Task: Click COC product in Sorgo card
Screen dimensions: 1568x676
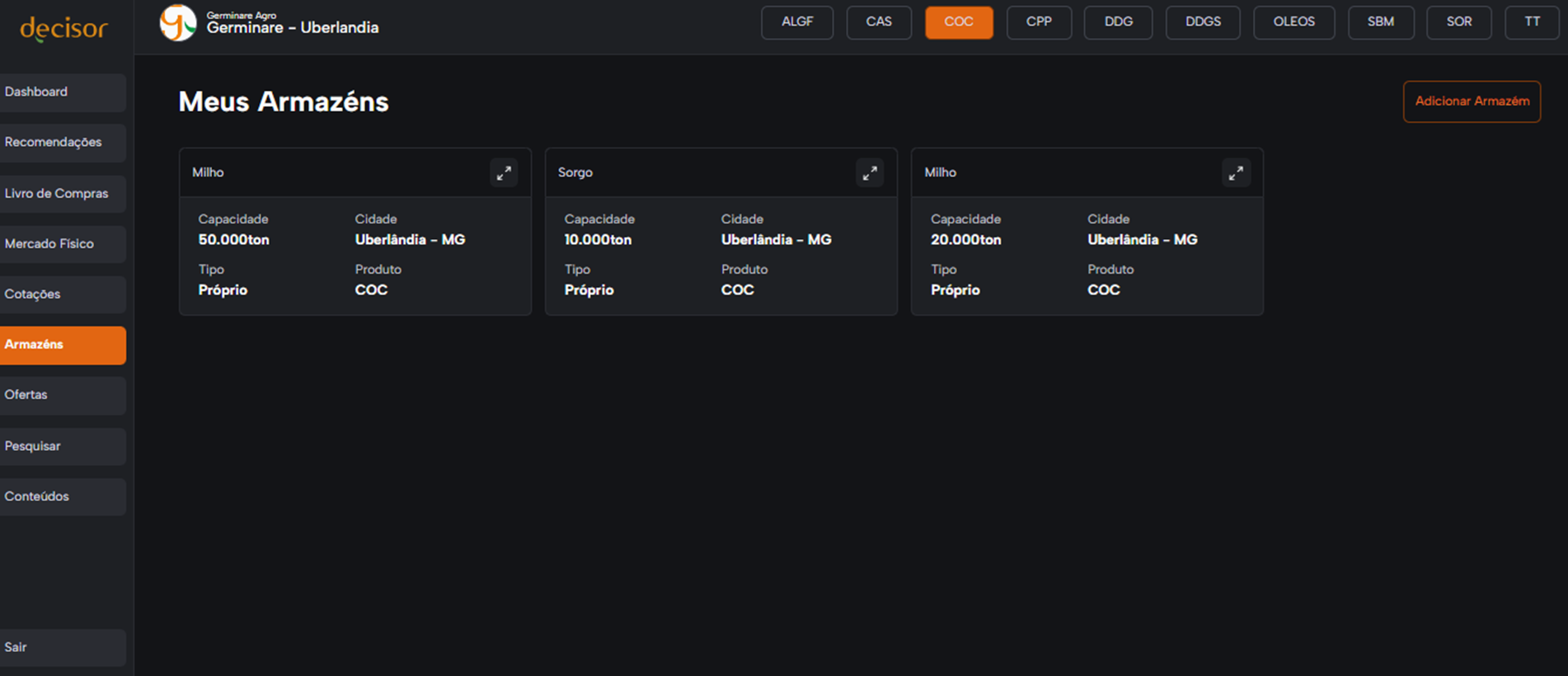Action: pos(738,290)
